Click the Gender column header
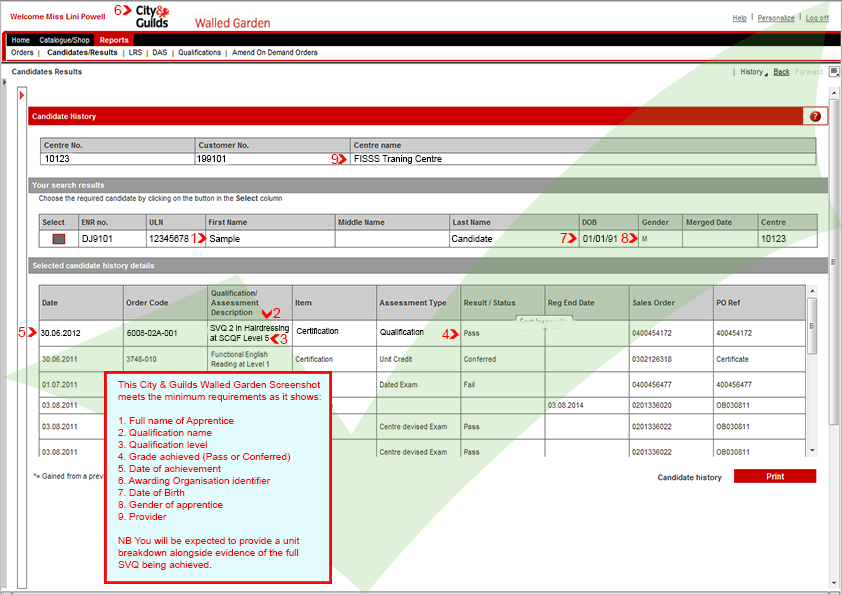The image size is (842, 595). (660, 222)
